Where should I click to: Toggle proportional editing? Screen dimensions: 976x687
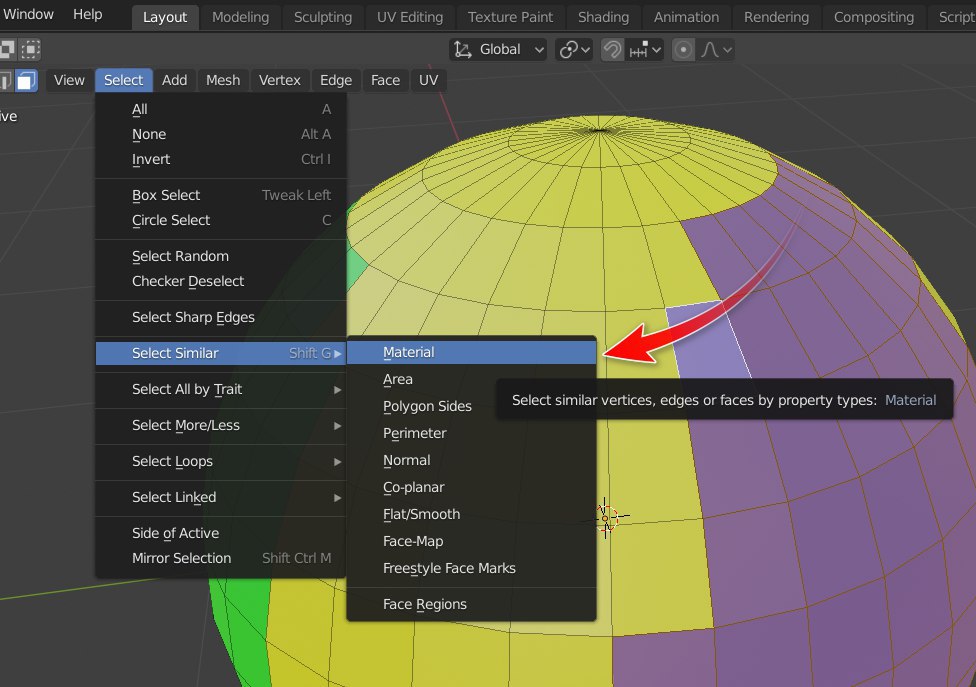pyautogui.click(x=683, y=50)
